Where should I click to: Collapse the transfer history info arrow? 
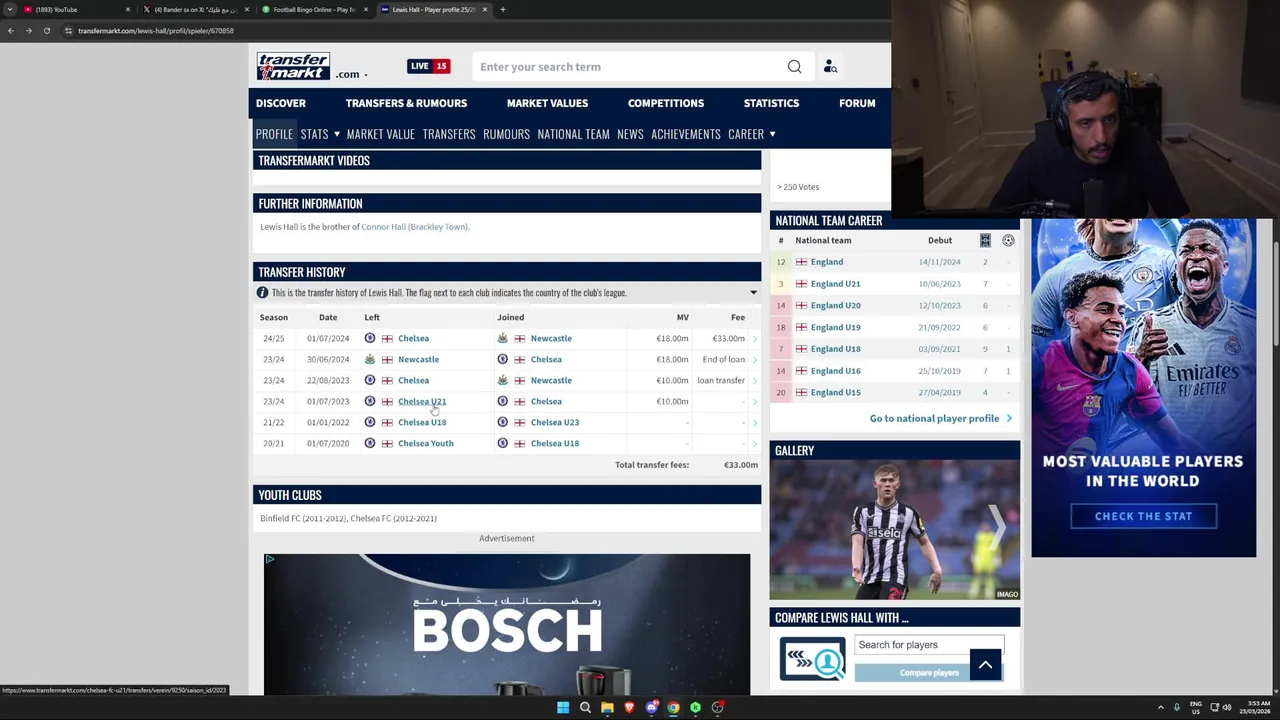pos(753,293)
